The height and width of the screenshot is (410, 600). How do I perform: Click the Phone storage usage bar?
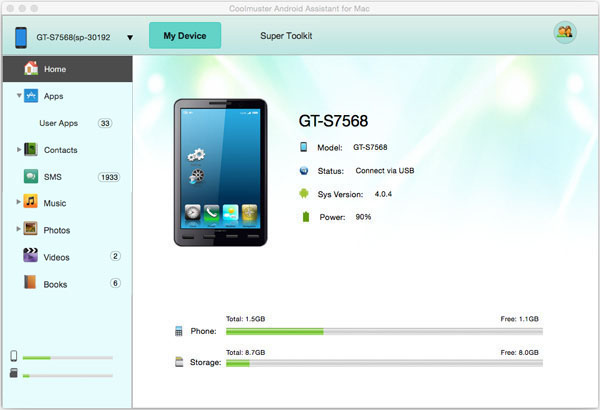tap(384, 330)
